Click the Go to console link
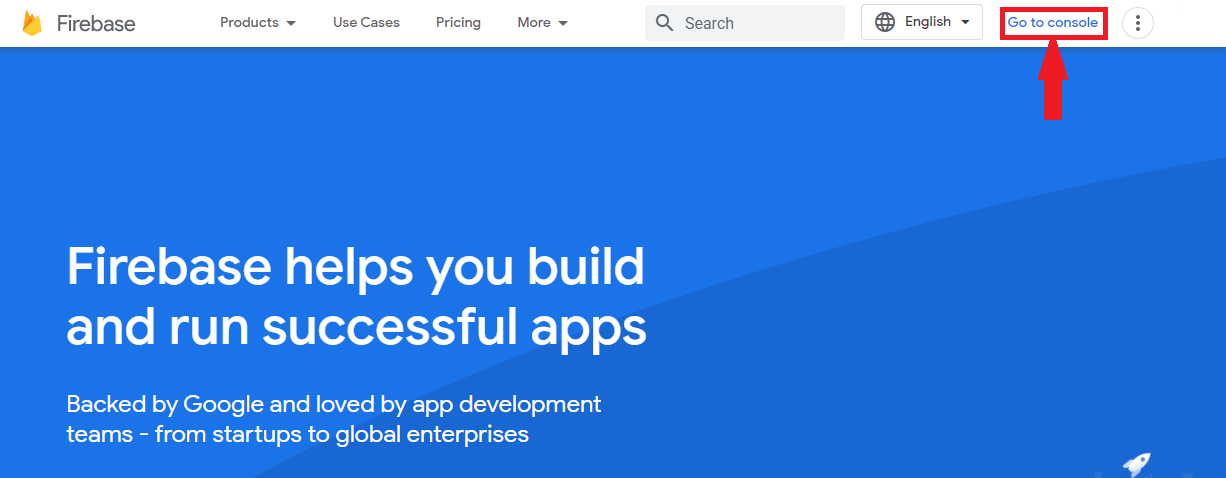 [1053, 22]
